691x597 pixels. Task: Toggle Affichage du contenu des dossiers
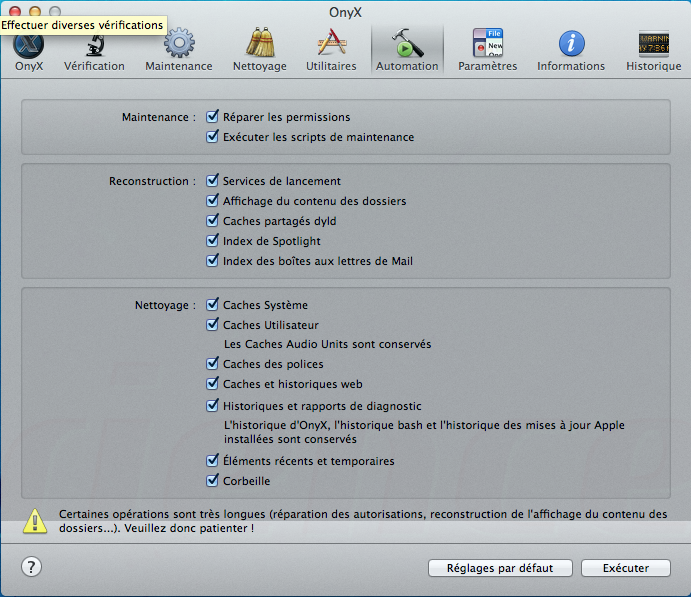pyautogui.click(x=212, y=200)
